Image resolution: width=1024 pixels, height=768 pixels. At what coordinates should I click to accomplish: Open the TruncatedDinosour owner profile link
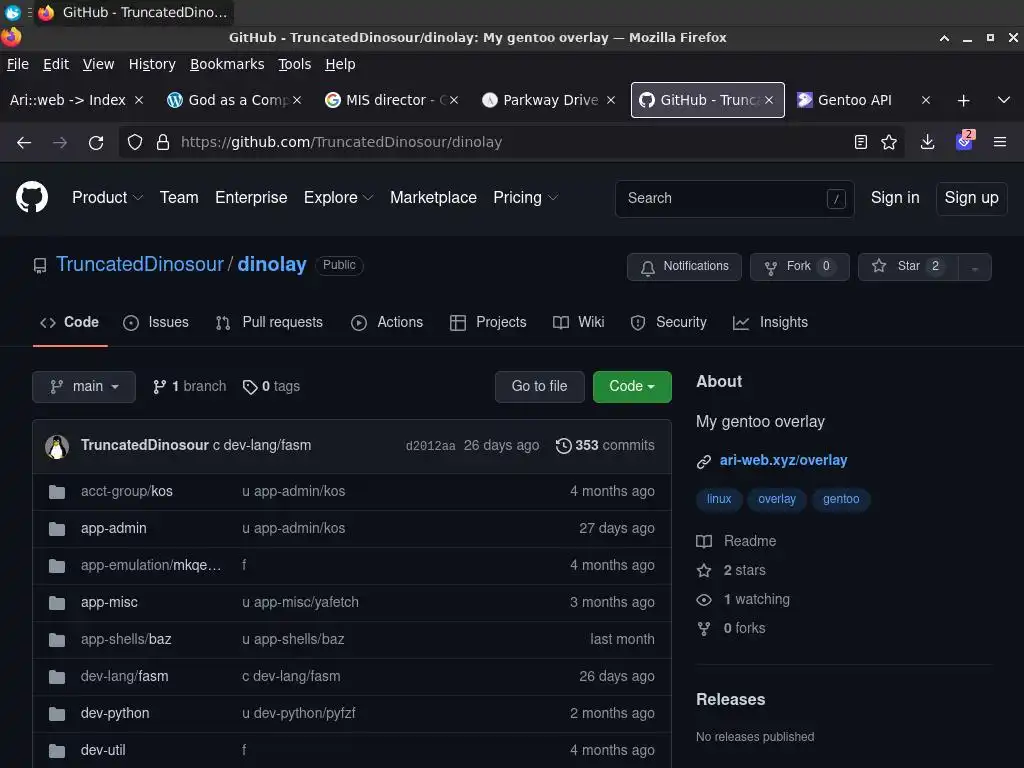[x=140, y=264]
